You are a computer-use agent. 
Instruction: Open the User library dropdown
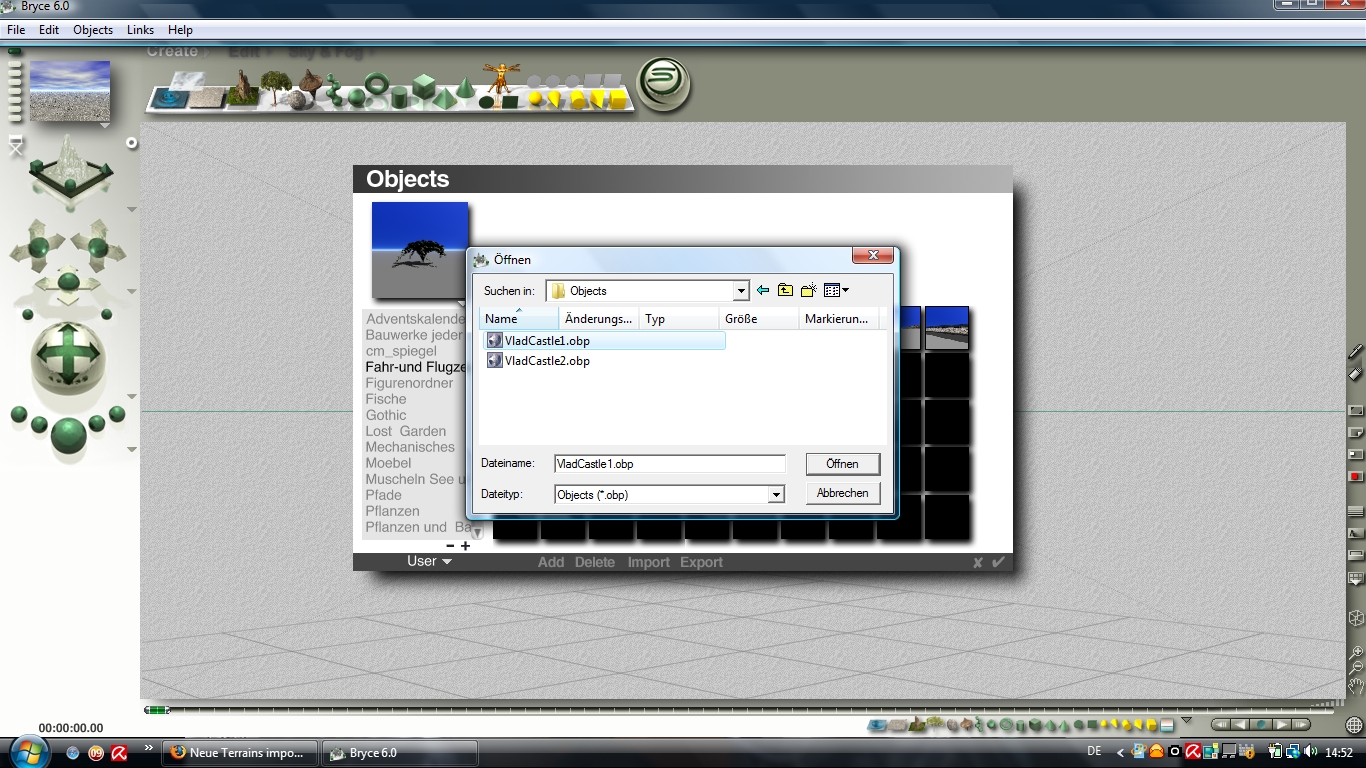click(x=429, y=561)
